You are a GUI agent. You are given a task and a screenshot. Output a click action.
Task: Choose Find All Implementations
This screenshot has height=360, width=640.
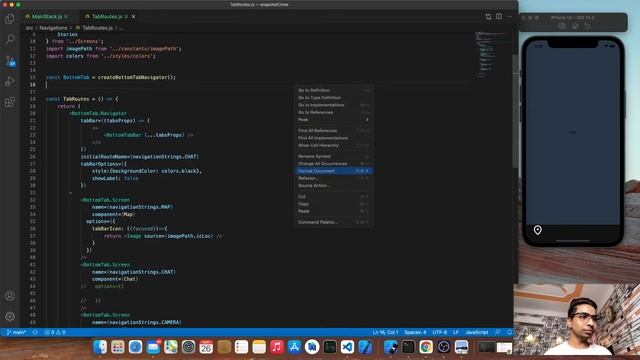[x=333, y=138]
